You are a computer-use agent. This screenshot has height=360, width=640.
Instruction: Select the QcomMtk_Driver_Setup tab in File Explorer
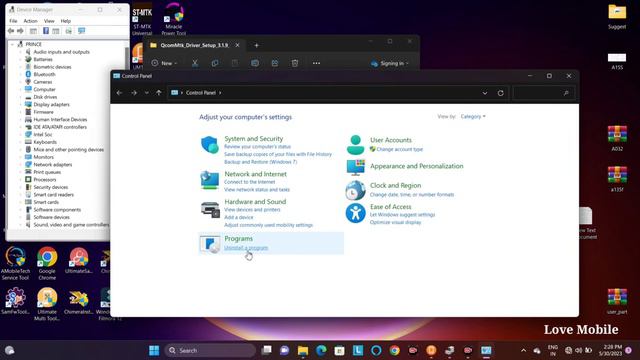tap(195, 45)
